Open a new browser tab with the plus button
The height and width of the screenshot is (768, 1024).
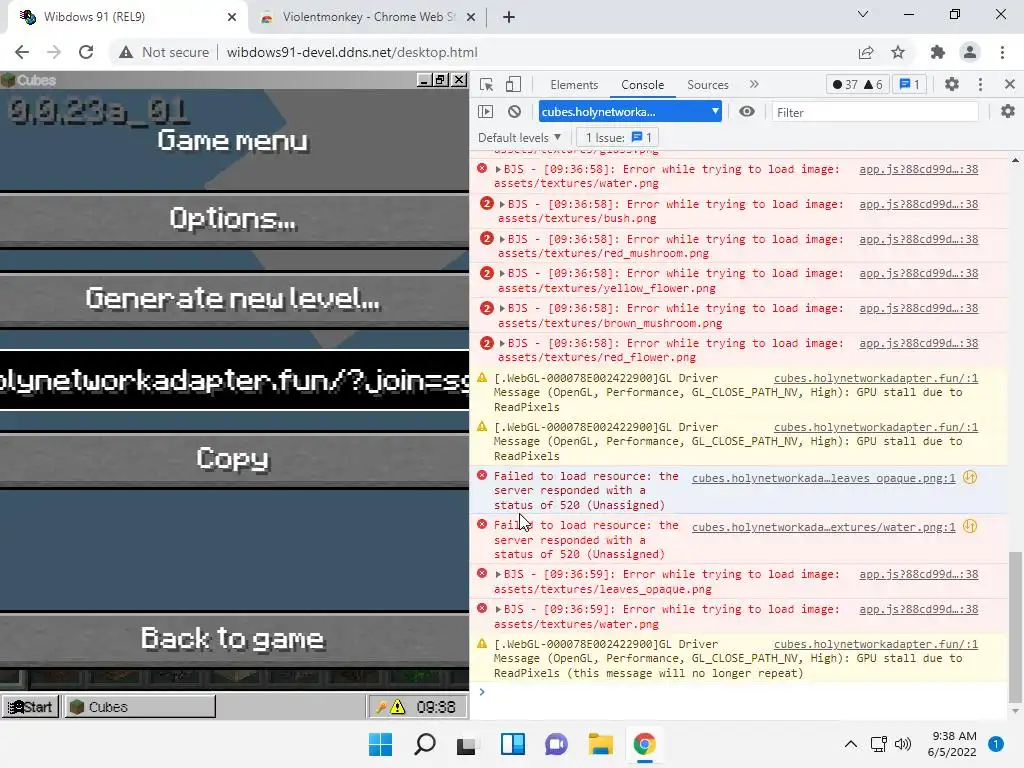pyautogui.click(x=509, y=18)
